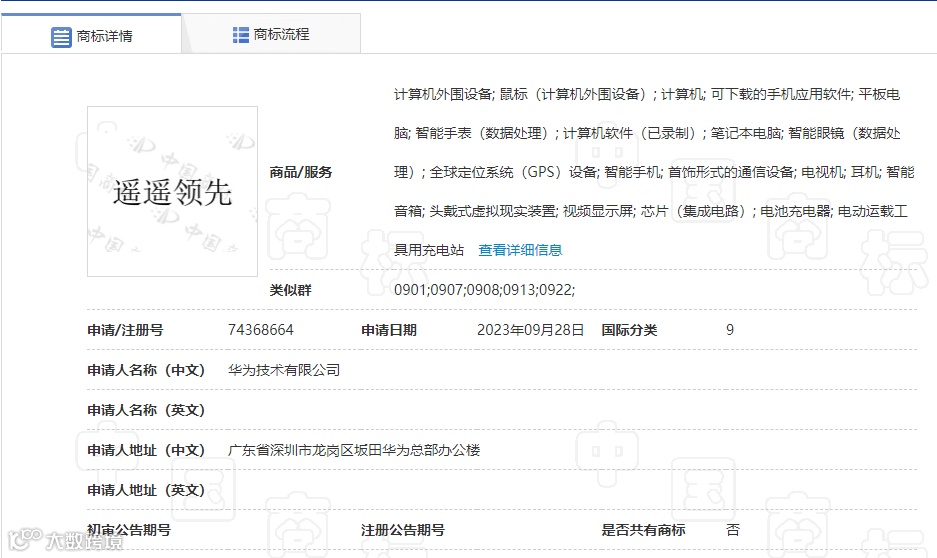Click the 商品/服务 label
Viewport: 937px width, 558px height.
(301, 172)
